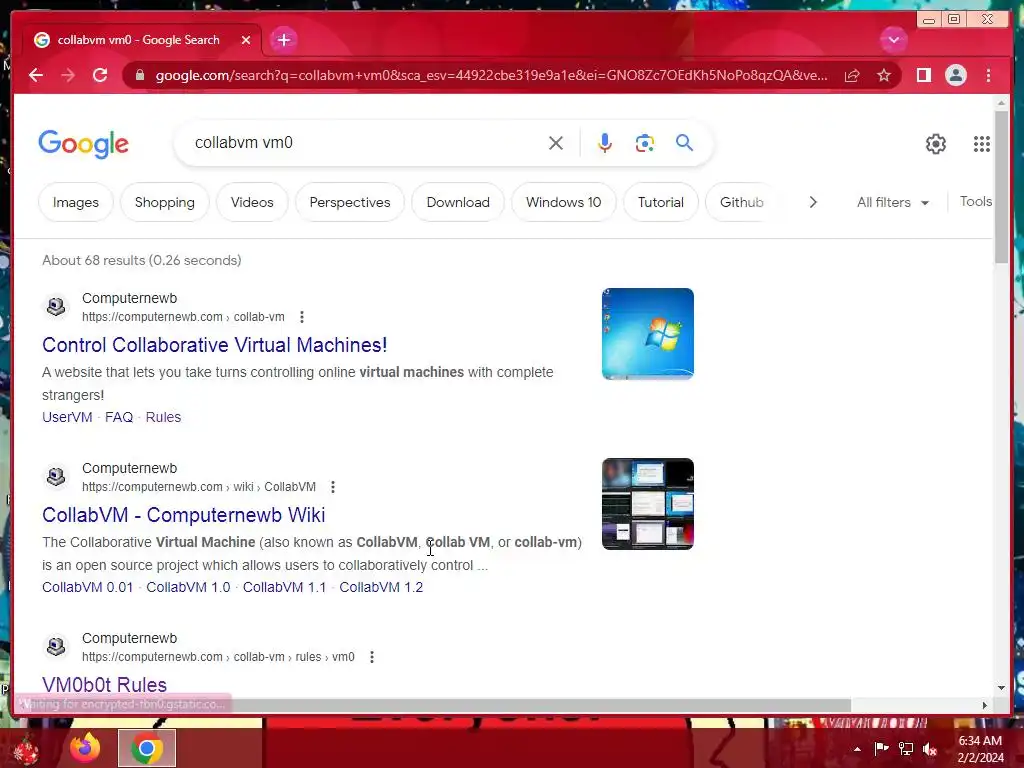Click the browser forward arrow
1024x768 pixels.
point(68,75)
